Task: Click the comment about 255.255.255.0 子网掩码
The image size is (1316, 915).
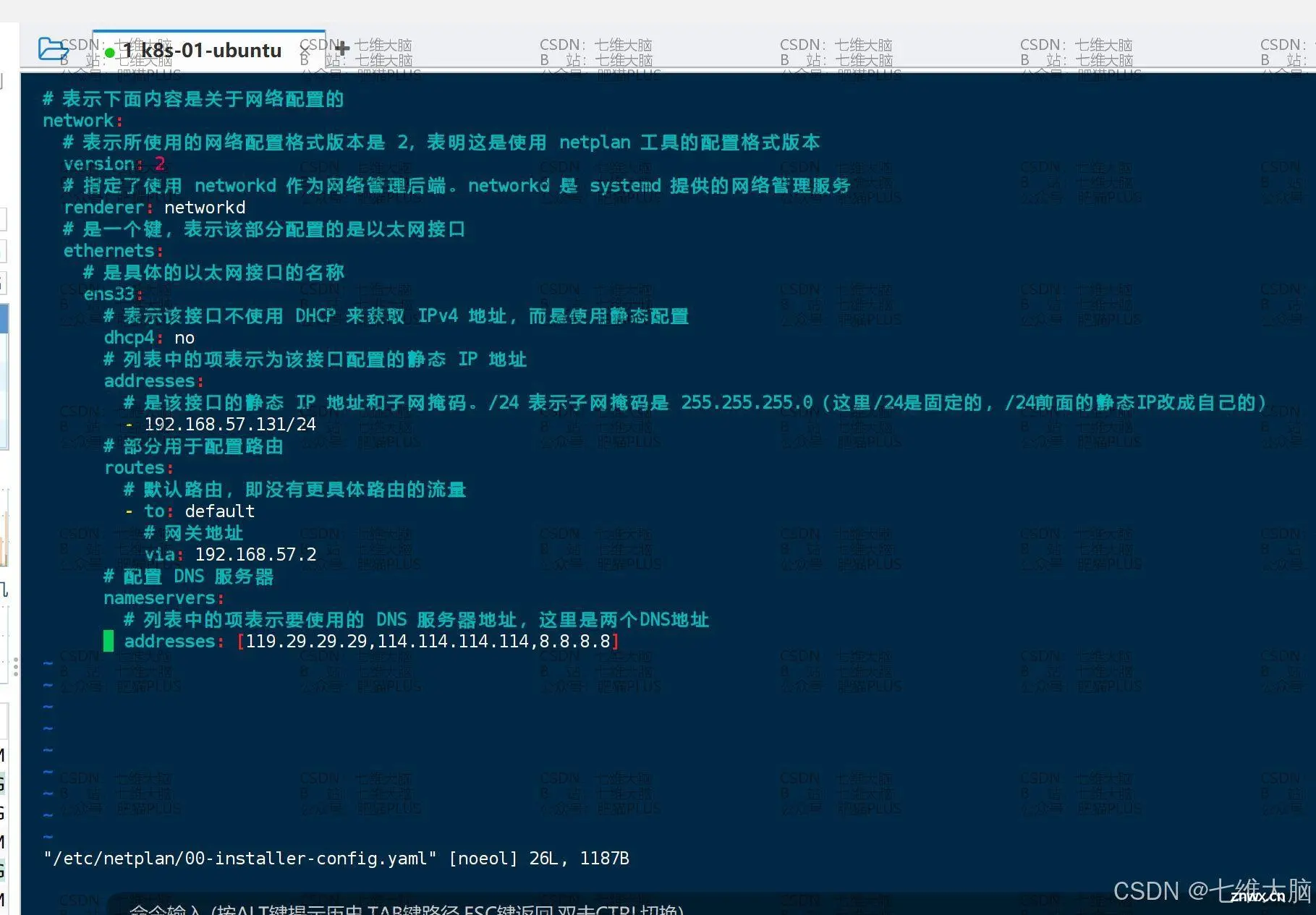Action: [x=695, y=403]
